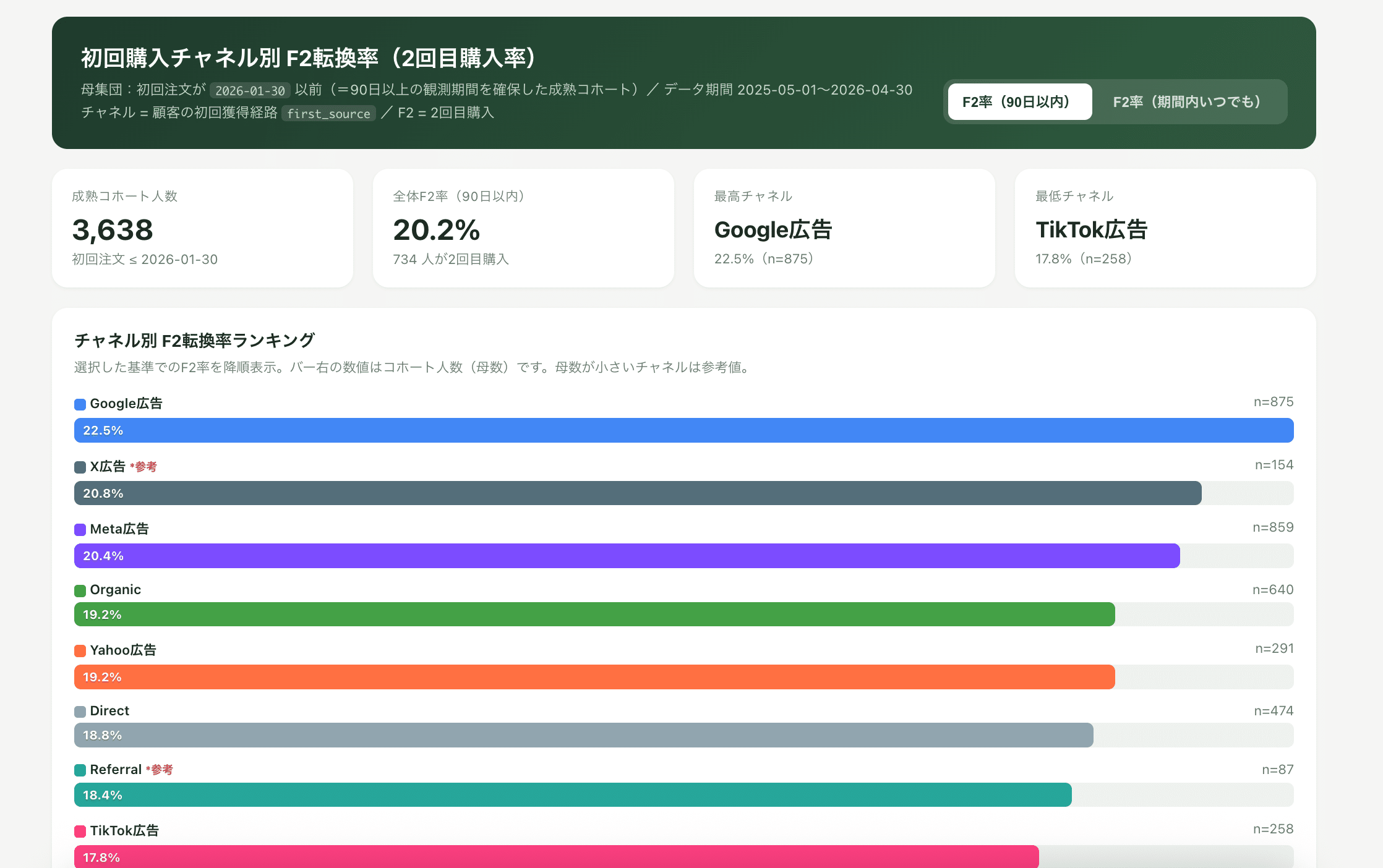Click the 734 人が2回目購入 text
The width and height of the screenshot is (1383, 868).
pyautogui.click(x=451, y=259)
